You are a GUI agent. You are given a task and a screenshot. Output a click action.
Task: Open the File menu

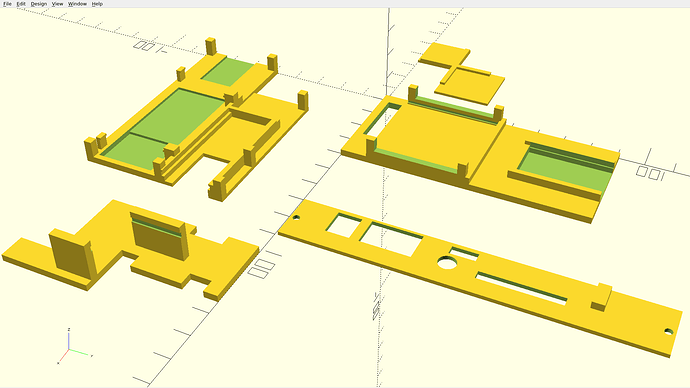[x=7, y=4]
